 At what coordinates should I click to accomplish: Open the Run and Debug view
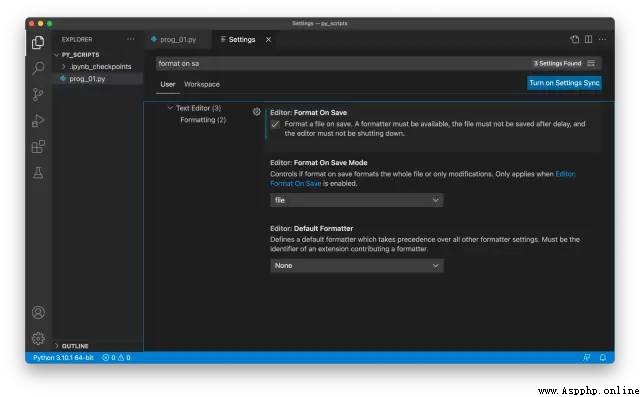click(x=38, y=120)
